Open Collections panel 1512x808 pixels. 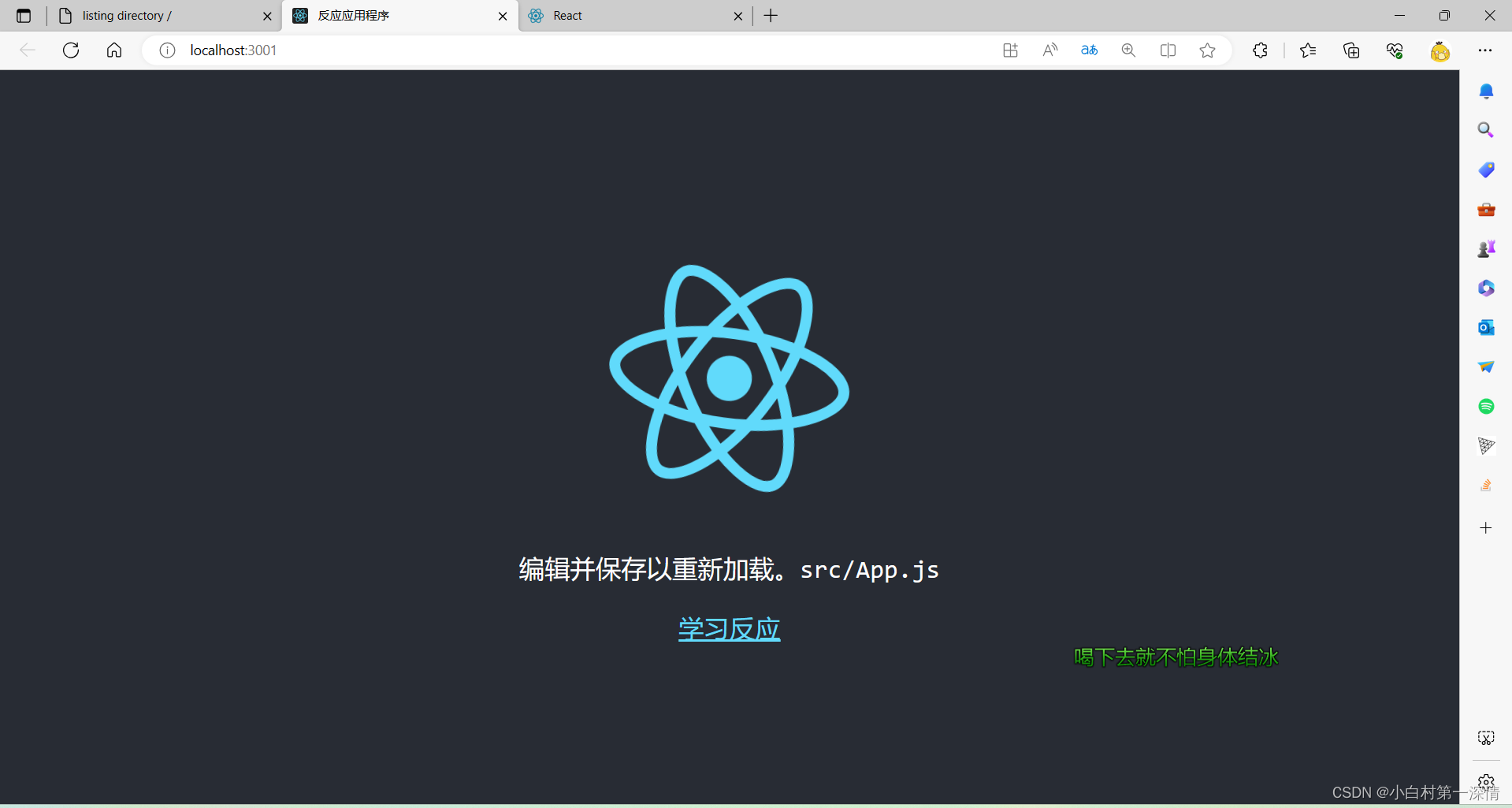click(1351, 50)
